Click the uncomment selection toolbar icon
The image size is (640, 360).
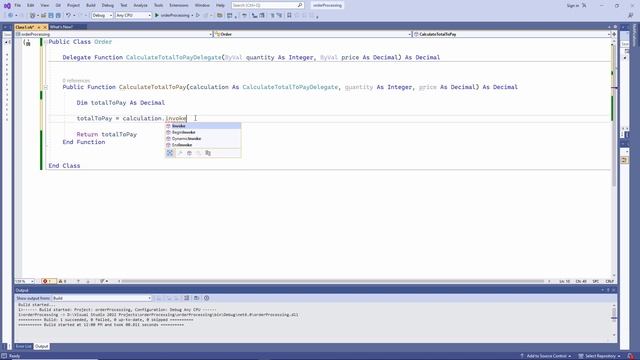click(x=280, y=16)
